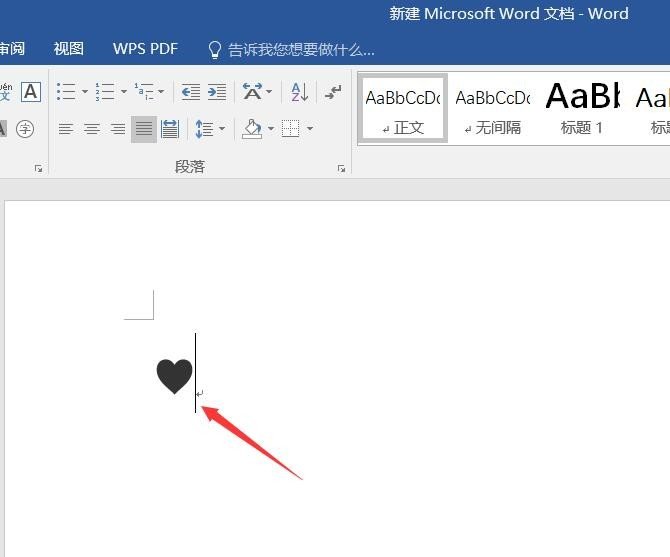
Task: Apply the 正文 normal style
Action: [x=403, y=109]
